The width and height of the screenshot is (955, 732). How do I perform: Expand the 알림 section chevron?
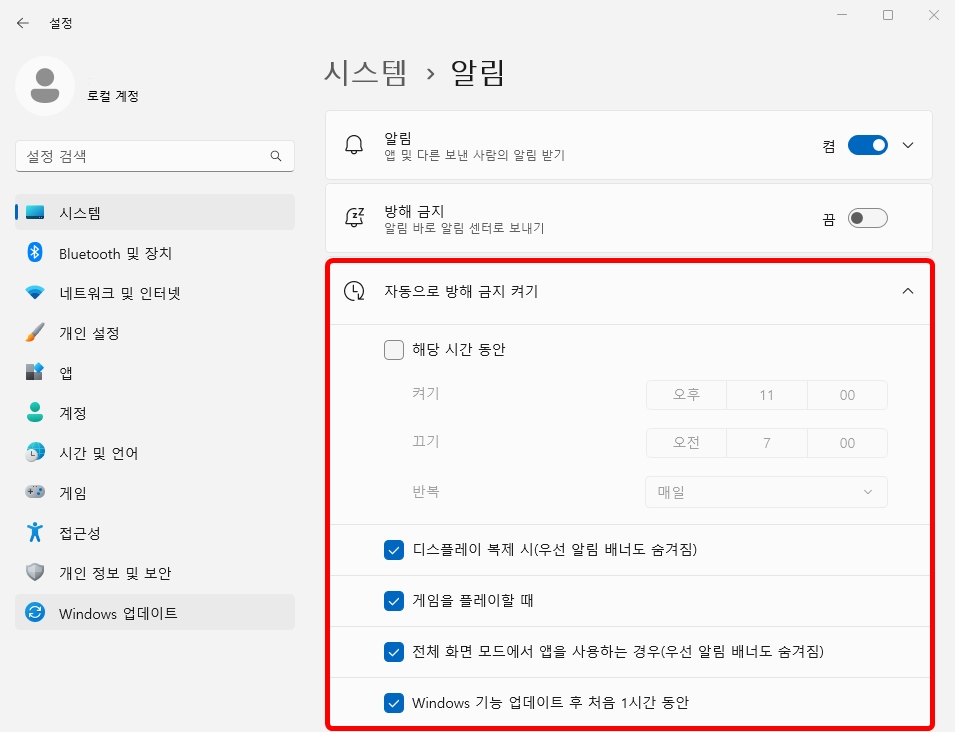click(907, 144)
